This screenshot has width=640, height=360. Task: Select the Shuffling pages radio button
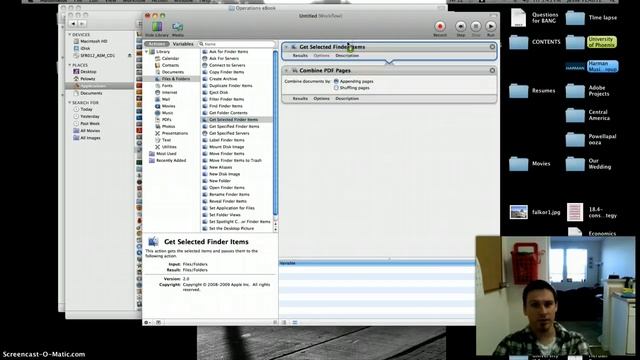(336, 88)
